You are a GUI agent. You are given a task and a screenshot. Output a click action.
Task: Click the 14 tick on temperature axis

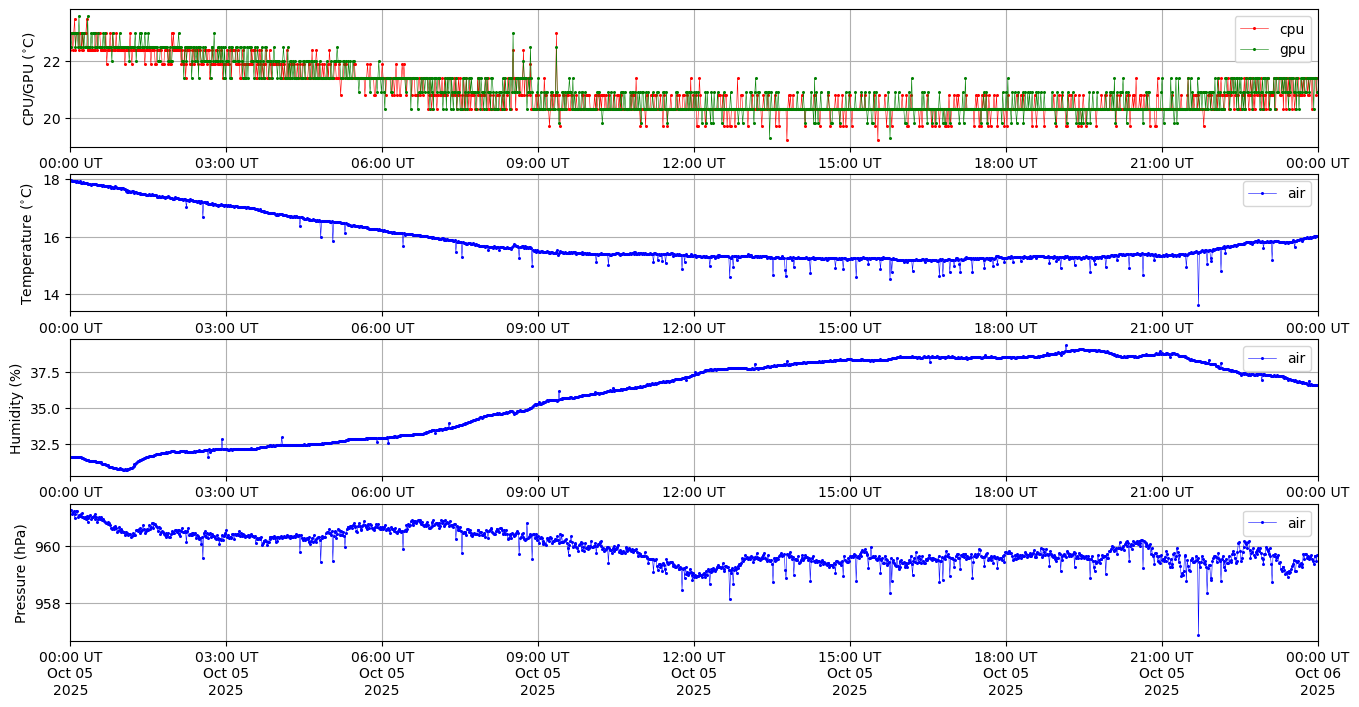[x=53, y=295]
